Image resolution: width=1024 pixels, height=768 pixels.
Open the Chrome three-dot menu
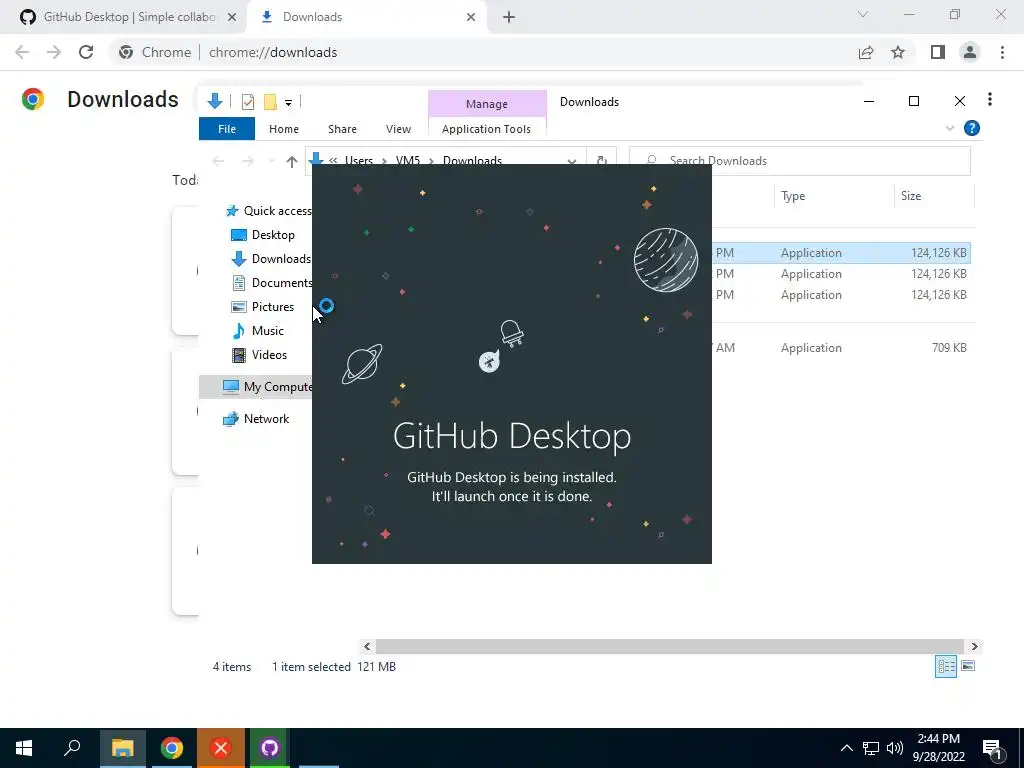click(1002, 52)
